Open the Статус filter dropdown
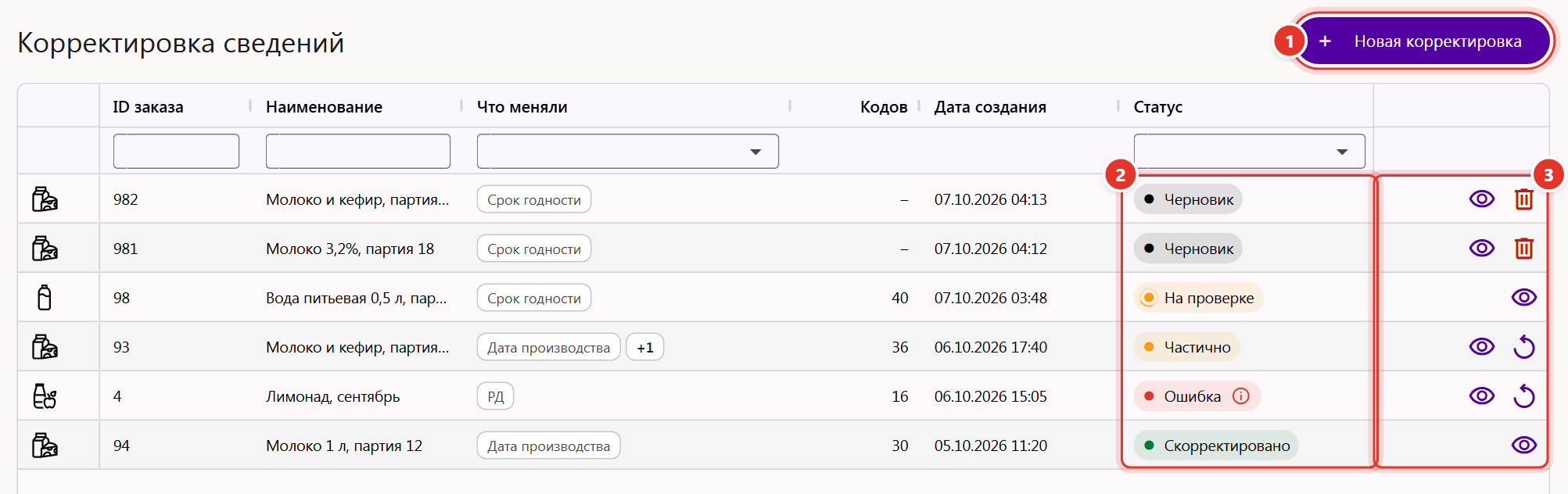Image resolution: width=1568 pixels, height=494 pixels. click(x=1250, y=151)
